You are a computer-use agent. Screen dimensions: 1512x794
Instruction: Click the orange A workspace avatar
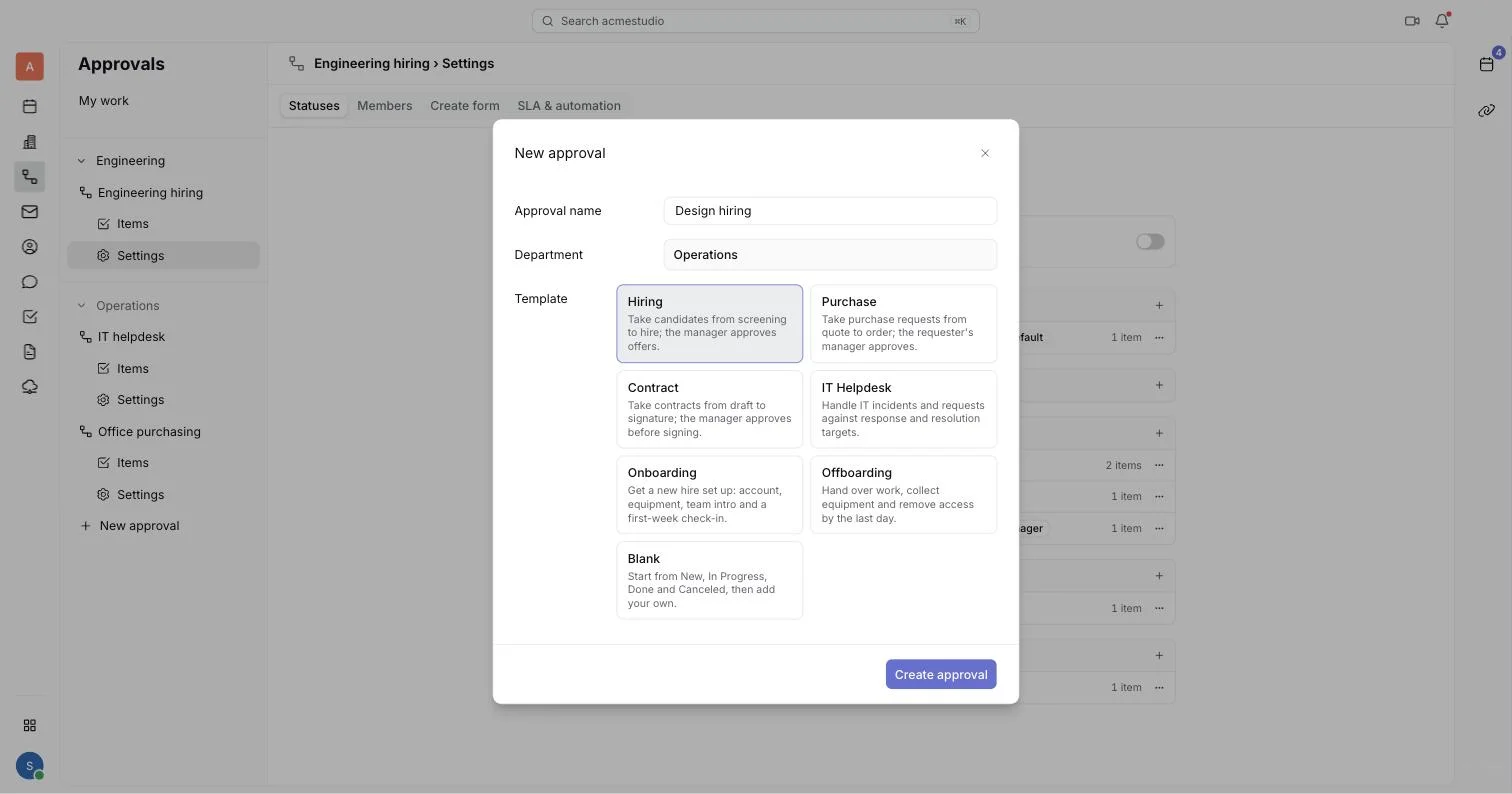pyautogui.click(x=30, y=66)
